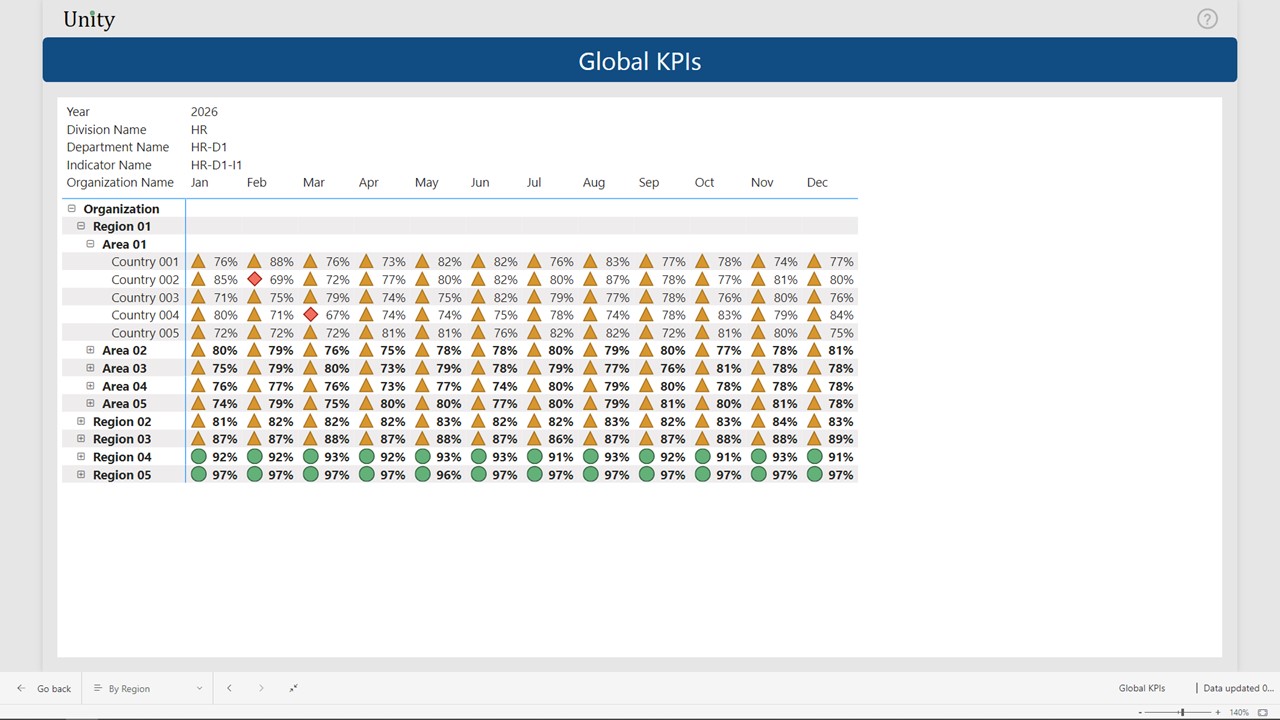This screenshot has height=720, width=1280.
Task: Click the Division Name value HR
Action: pos(199,130)
